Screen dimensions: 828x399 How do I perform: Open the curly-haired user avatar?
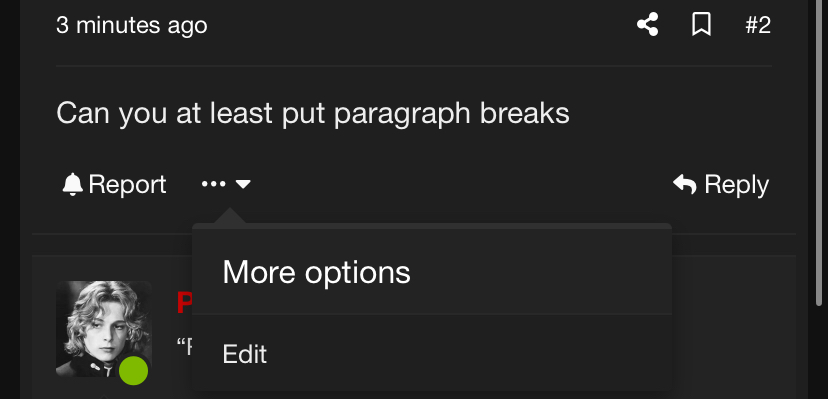tap(104, 329)
